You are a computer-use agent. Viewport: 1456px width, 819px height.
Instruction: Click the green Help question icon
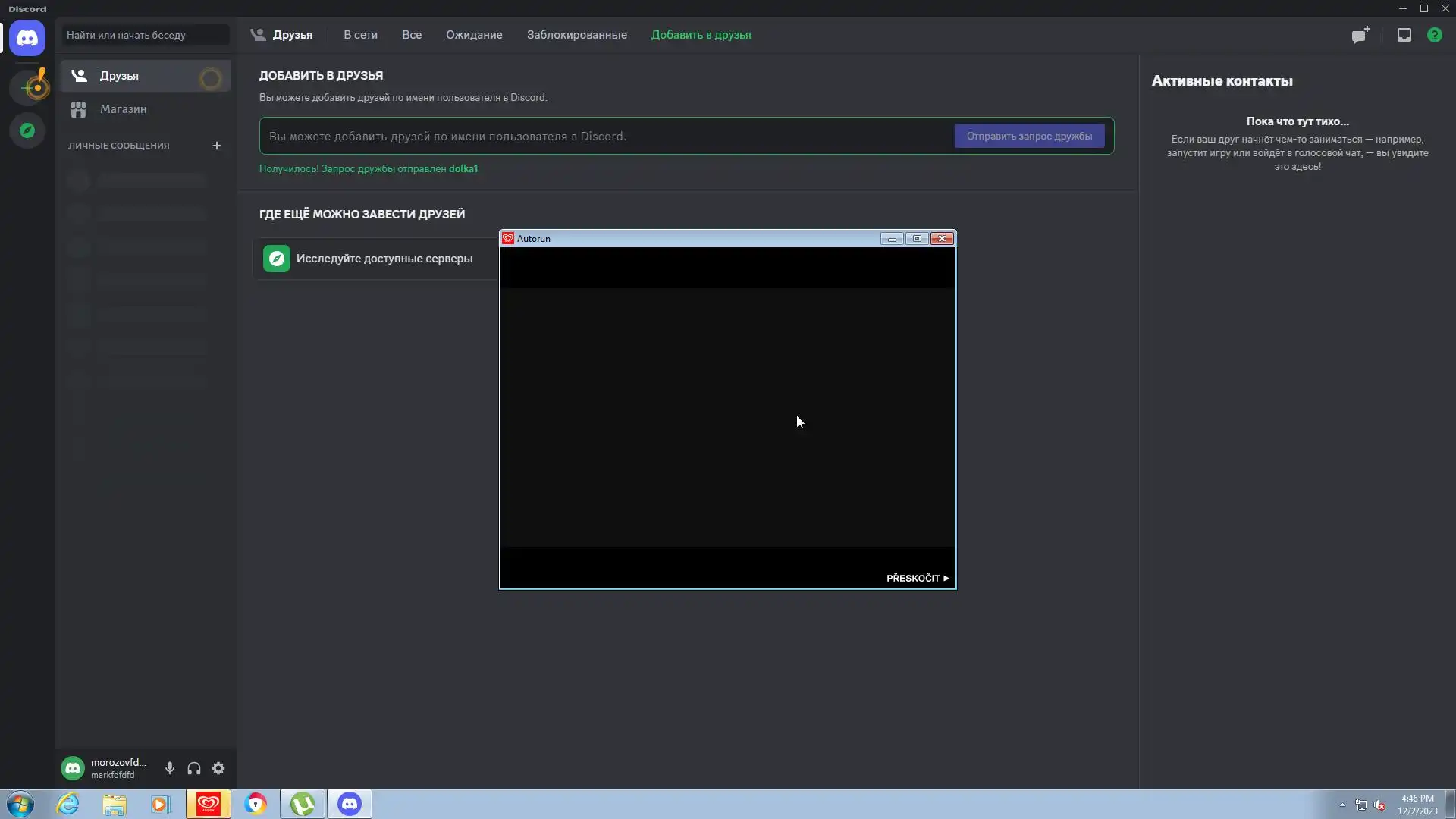1435,35
